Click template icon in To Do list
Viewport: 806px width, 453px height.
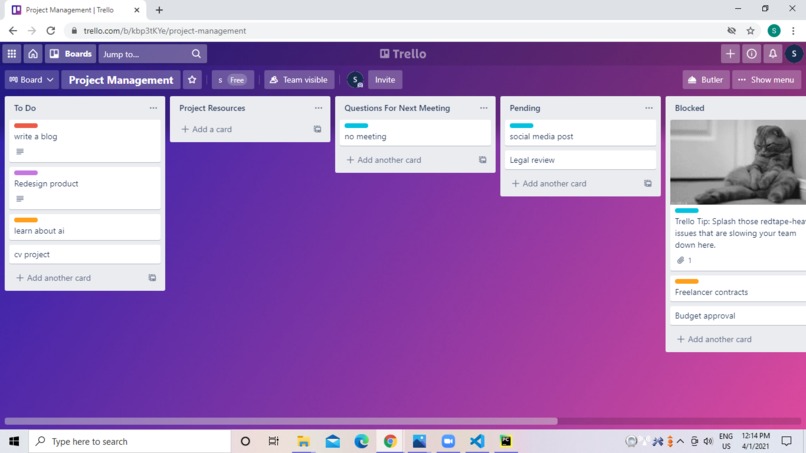(152, 278)
